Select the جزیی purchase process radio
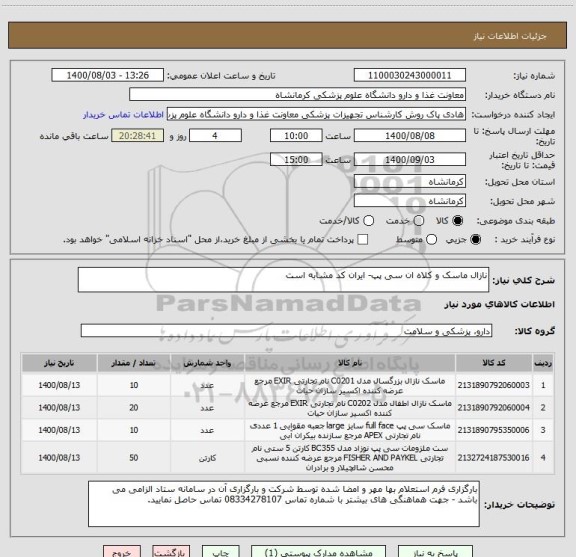The width and height of the screenshot is (576, 557). 475,240
